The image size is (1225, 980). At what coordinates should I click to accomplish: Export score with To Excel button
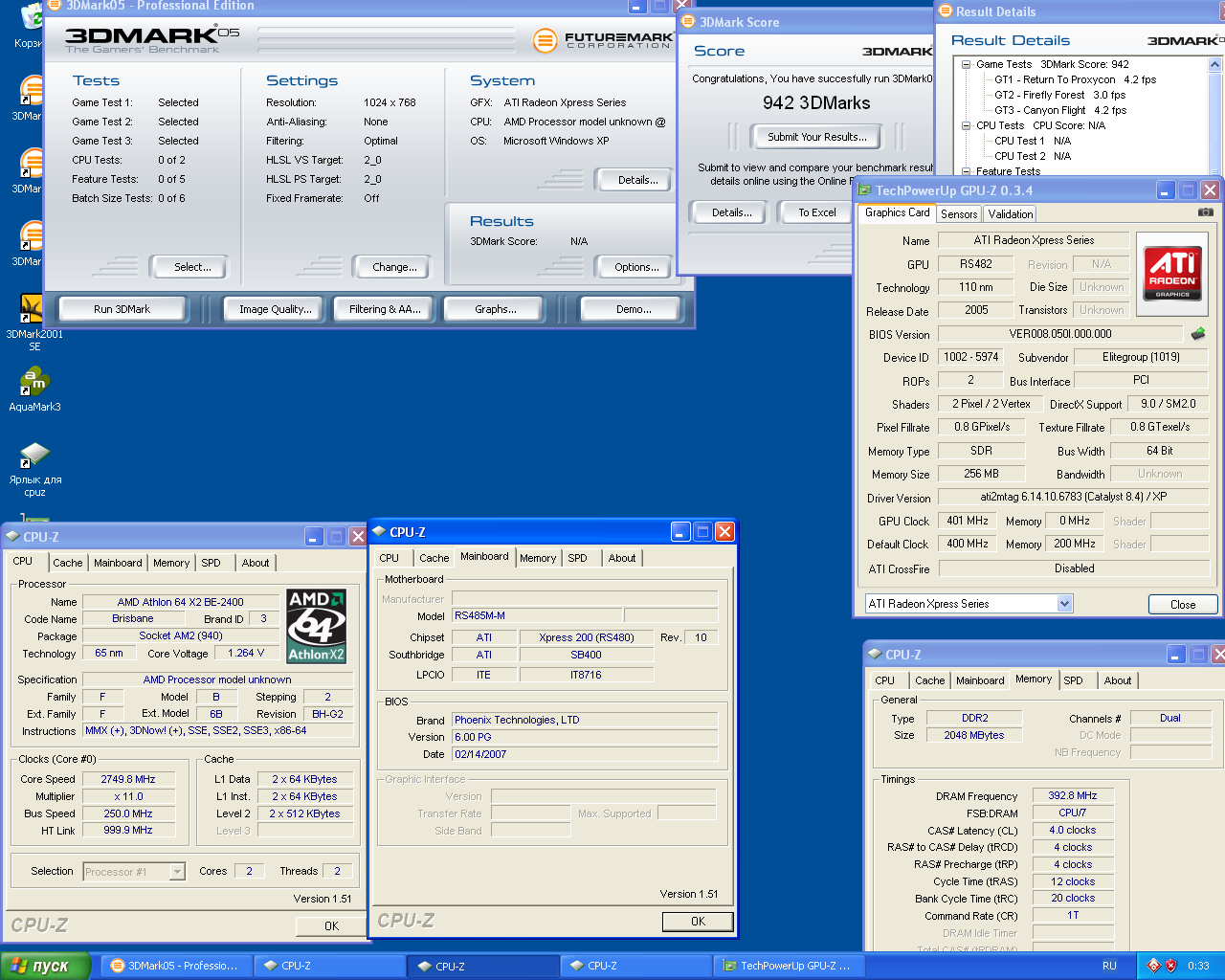(x=817, y=212)
